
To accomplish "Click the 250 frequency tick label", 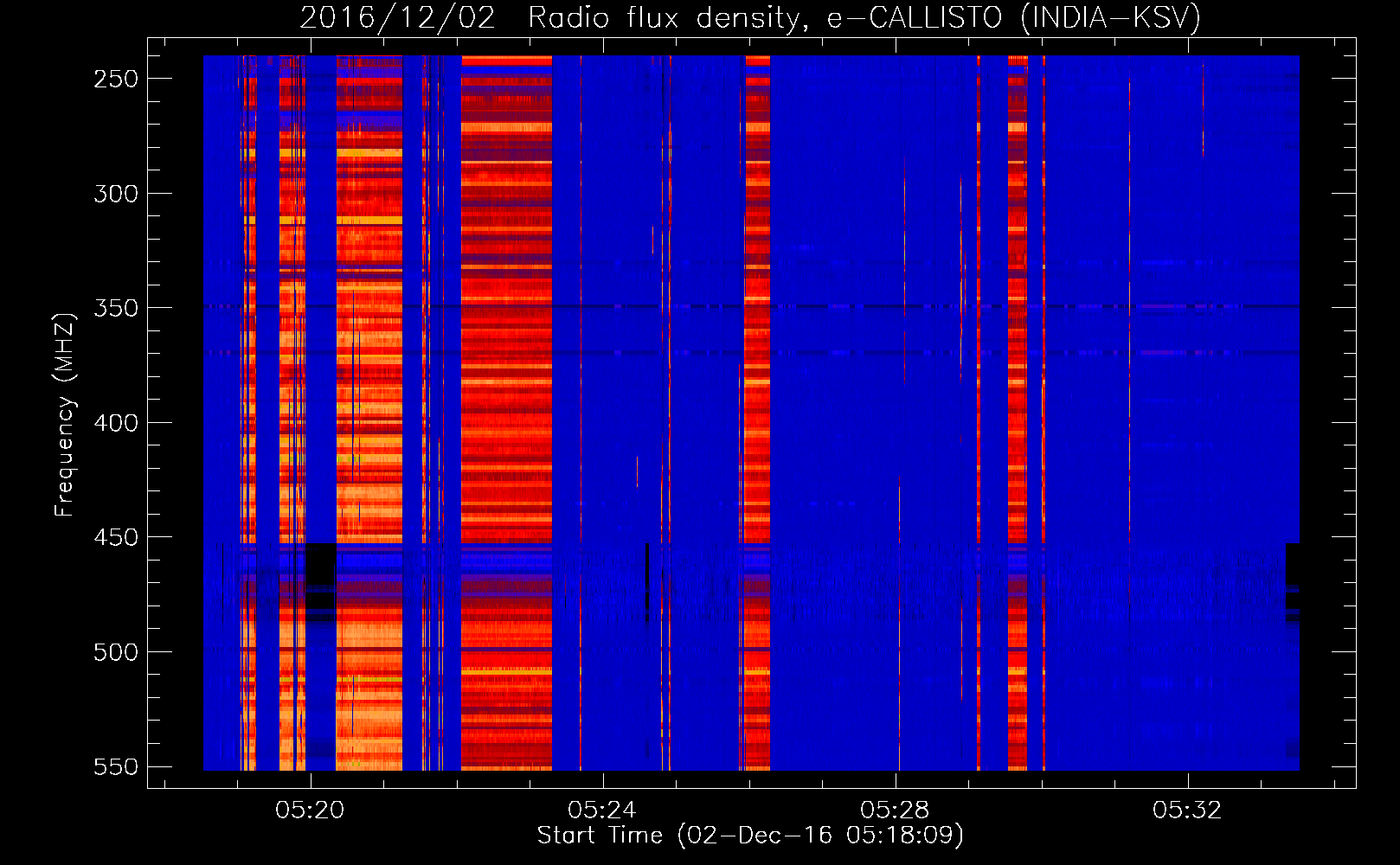I will [116, 79].
